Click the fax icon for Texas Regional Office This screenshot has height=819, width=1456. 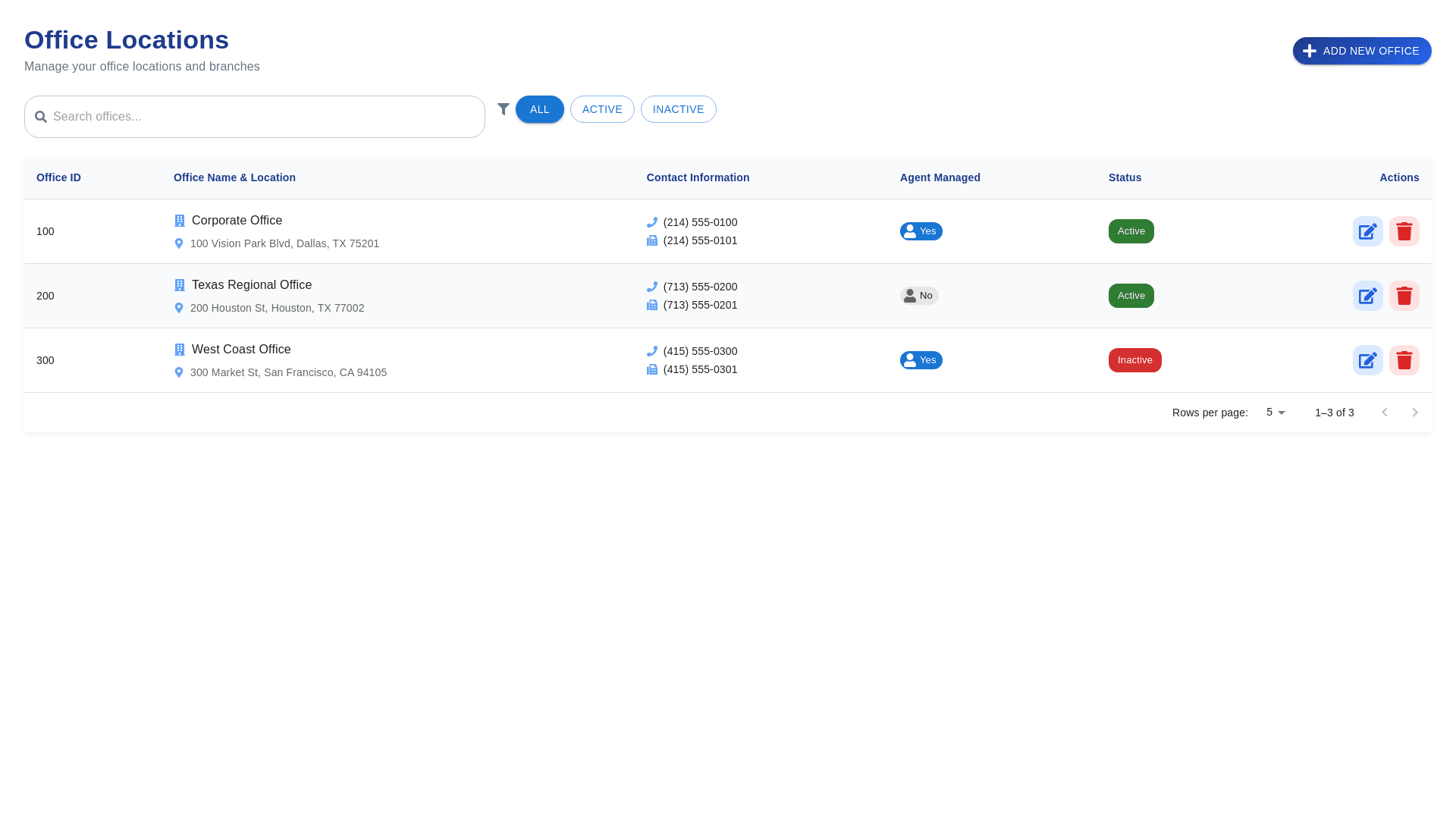point(651,305)
